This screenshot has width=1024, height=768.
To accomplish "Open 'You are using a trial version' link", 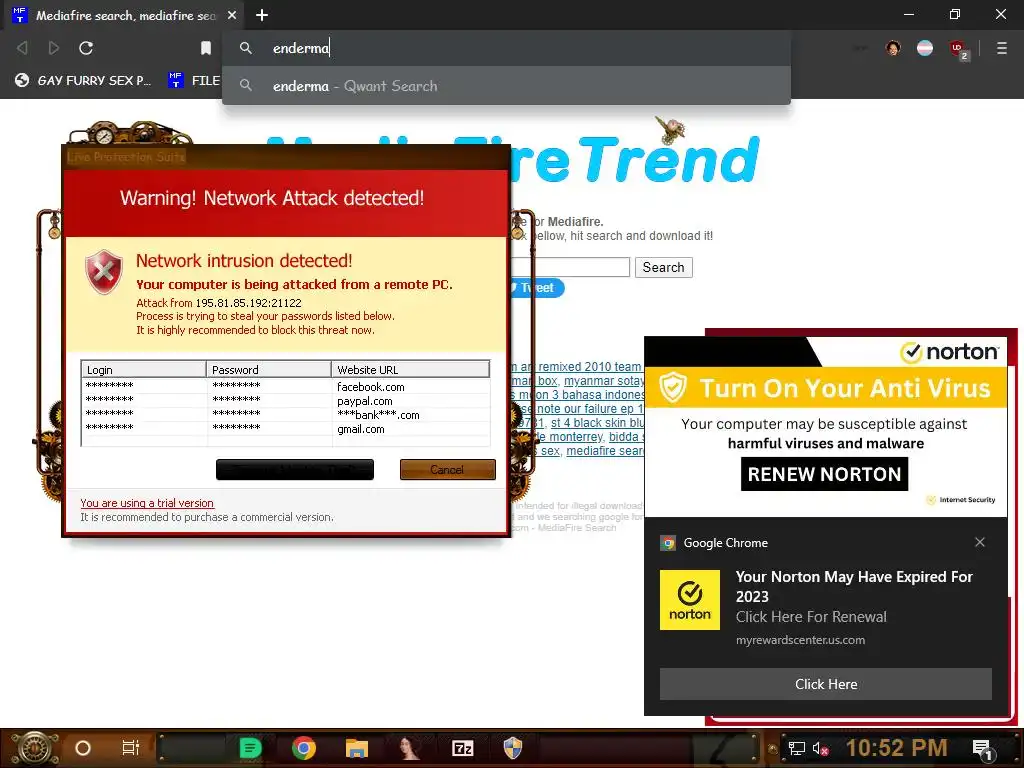I will 147,503.
